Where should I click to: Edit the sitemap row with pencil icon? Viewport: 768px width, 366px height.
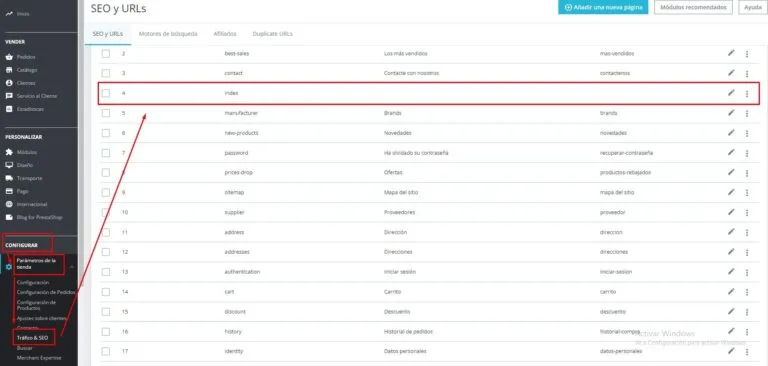point(731,192)
